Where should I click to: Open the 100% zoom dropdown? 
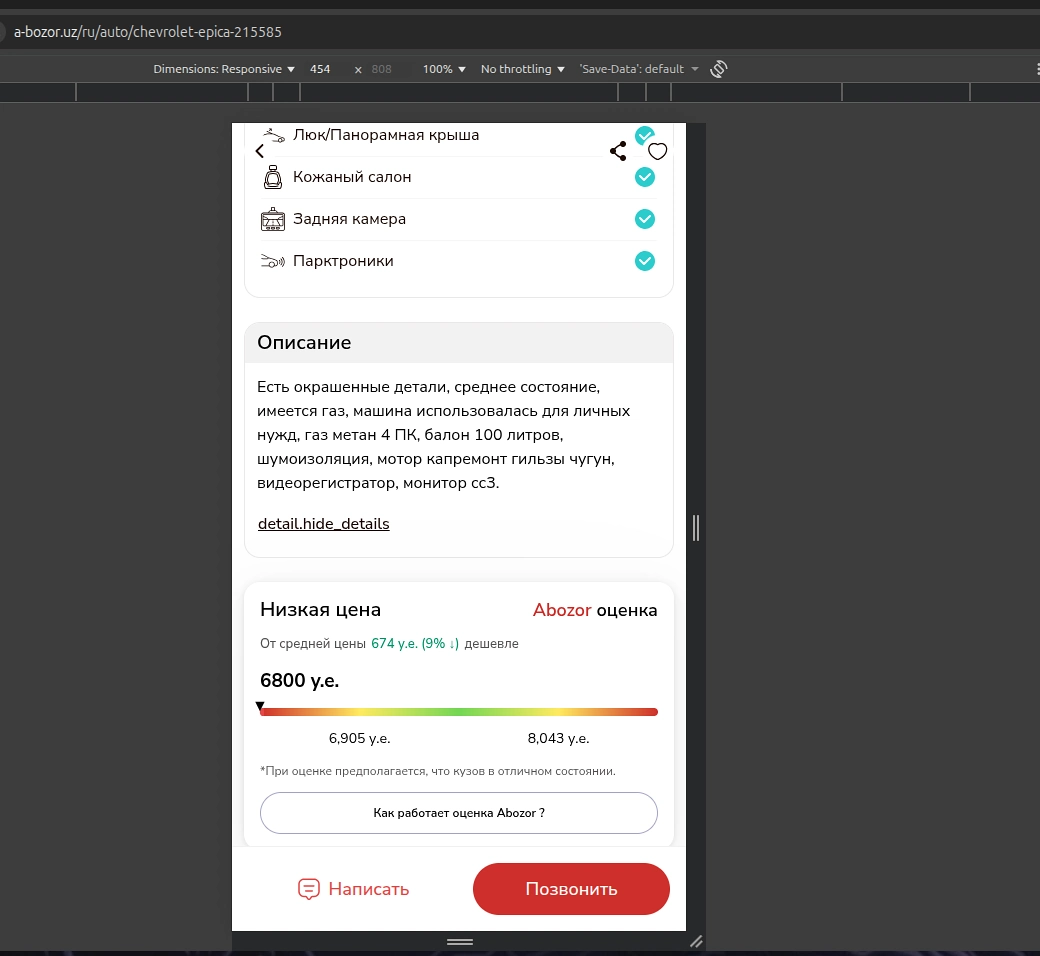click(x=444, y=69)
